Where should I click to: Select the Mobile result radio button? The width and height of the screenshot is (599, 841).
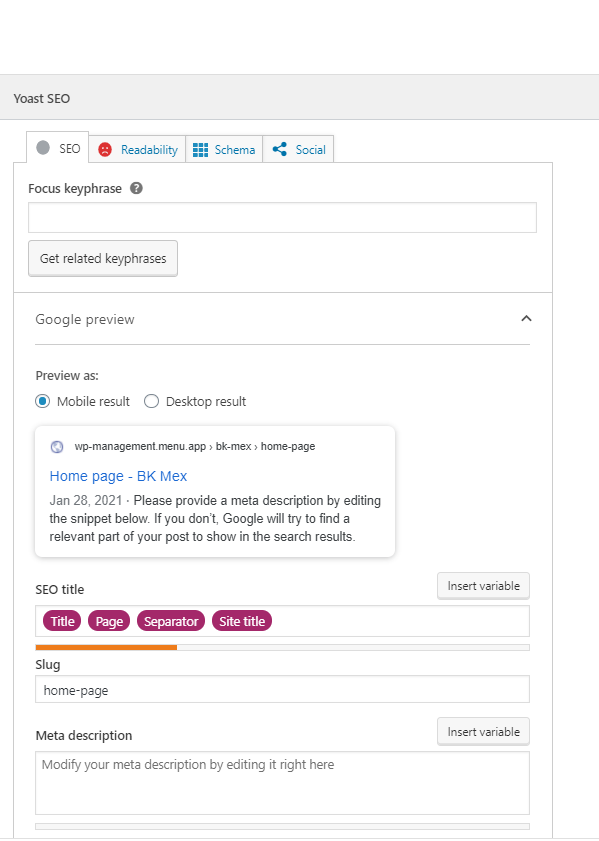tap(43, 401)
